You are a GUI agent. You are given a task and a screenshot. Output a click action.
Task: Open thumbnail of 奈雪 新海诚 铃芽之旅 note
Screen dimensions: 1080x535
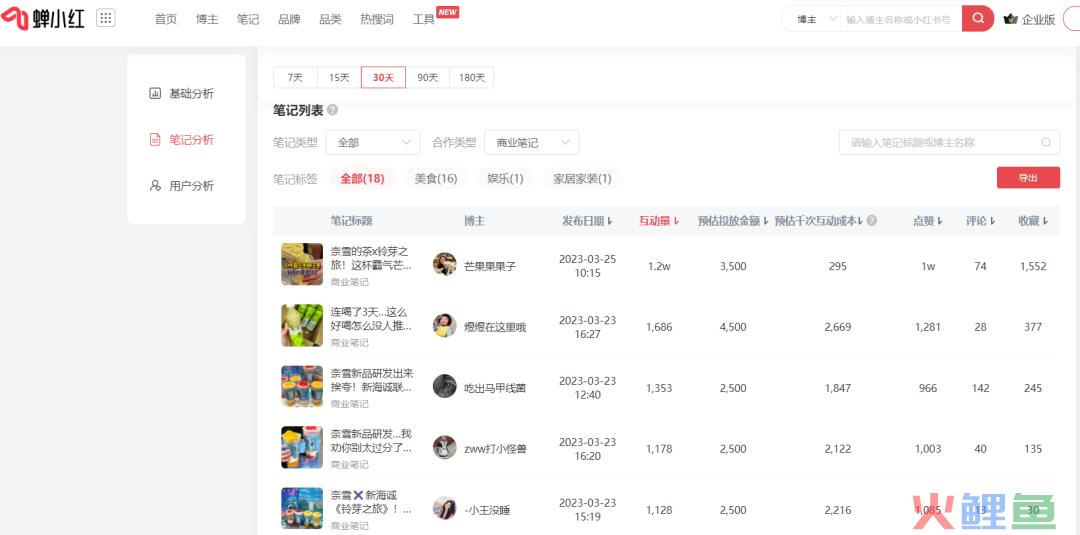point(302,508)
